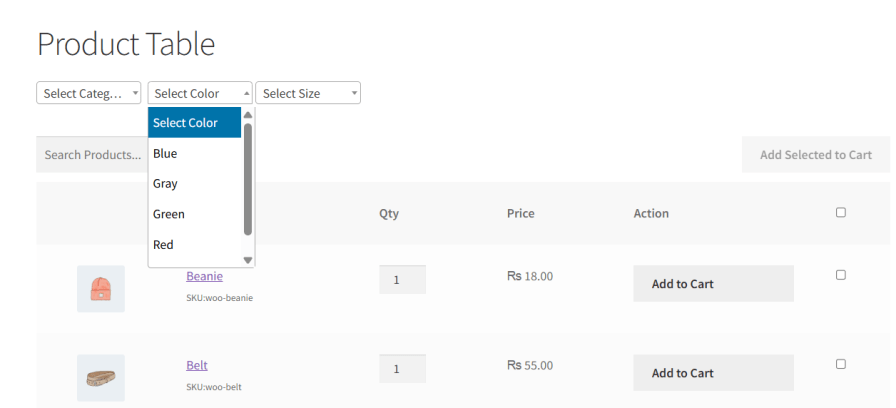Click the Beanie product thumbnail image
This screenshot has width=896, height=408.
[x=101, y=289]
